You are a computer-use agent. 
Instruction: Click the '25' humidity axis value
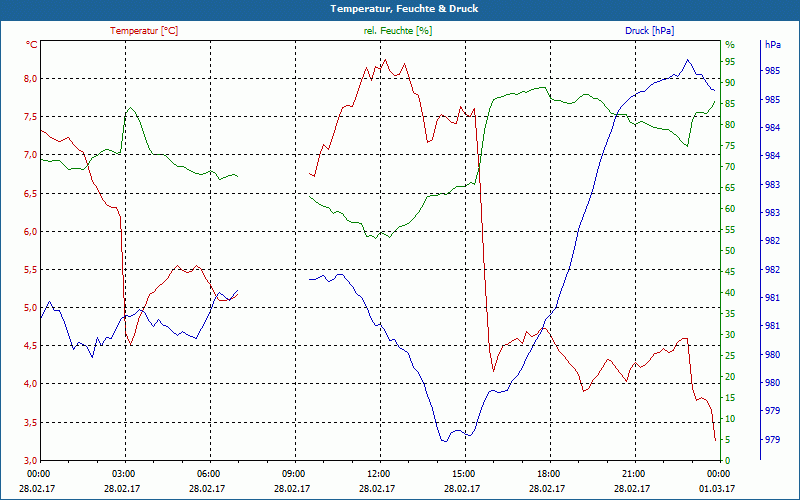730,356
